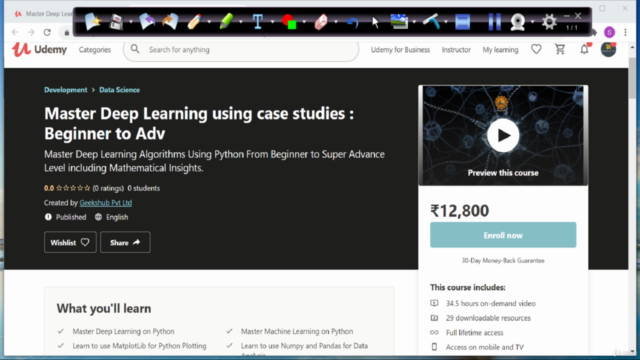Select the mouse cursor pointer tool
The width and height of the screenshot is (640, 360).
[376, 22]
